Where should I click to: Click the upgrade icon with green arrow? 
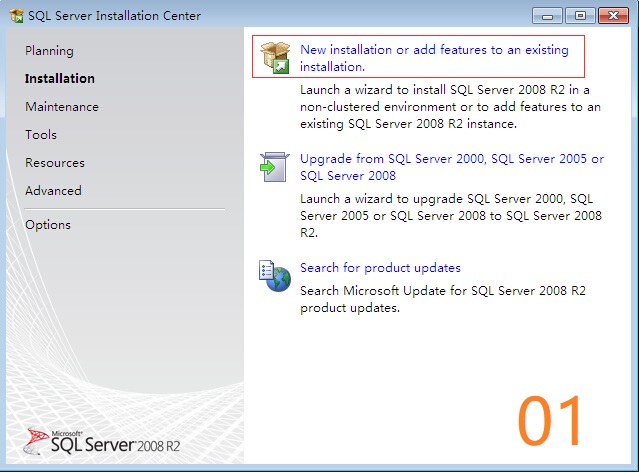pyautogui.click(x=275, y=167)
